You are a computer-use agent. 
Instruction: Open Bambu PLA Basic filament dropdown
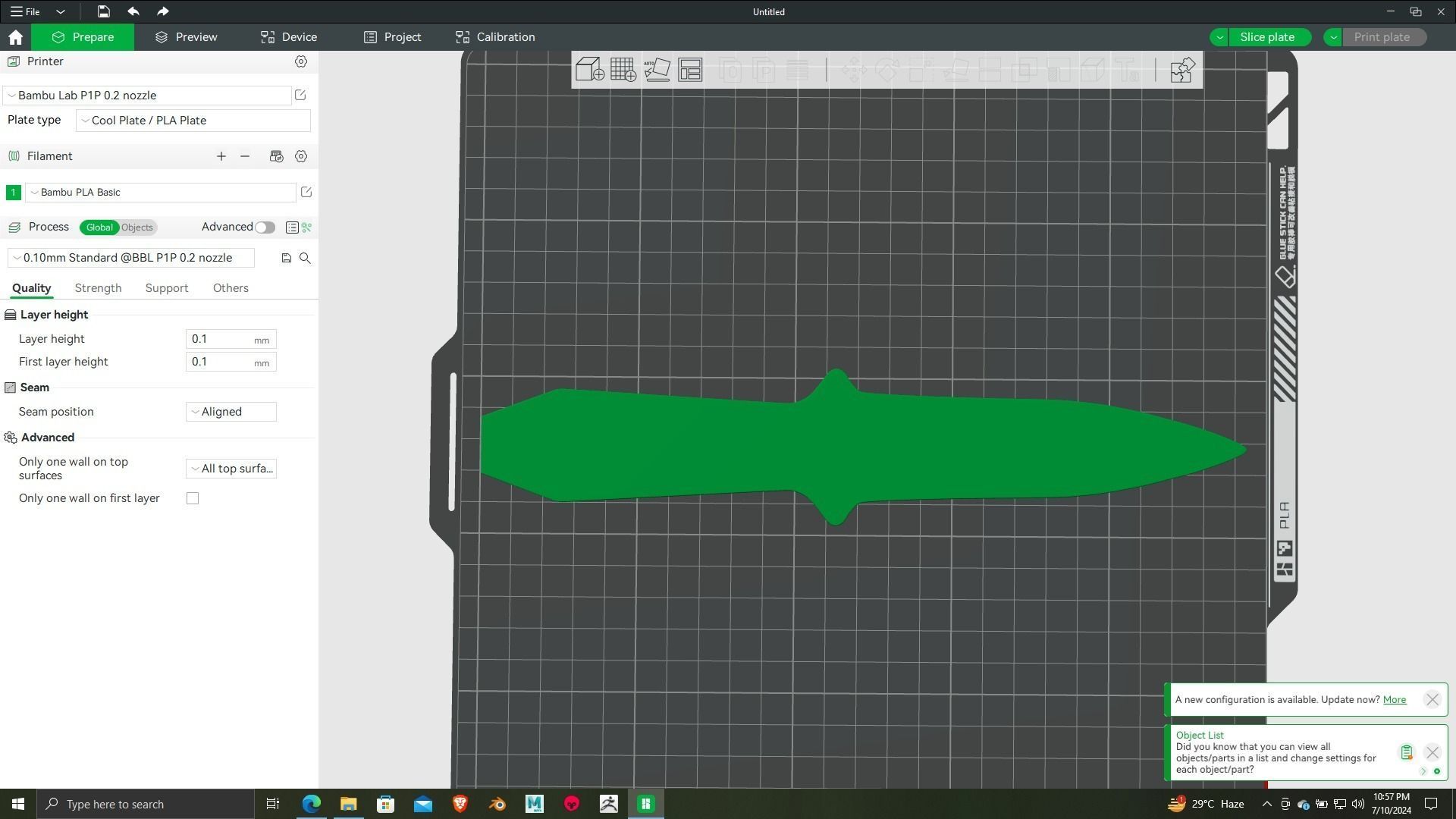coord(161,193)
